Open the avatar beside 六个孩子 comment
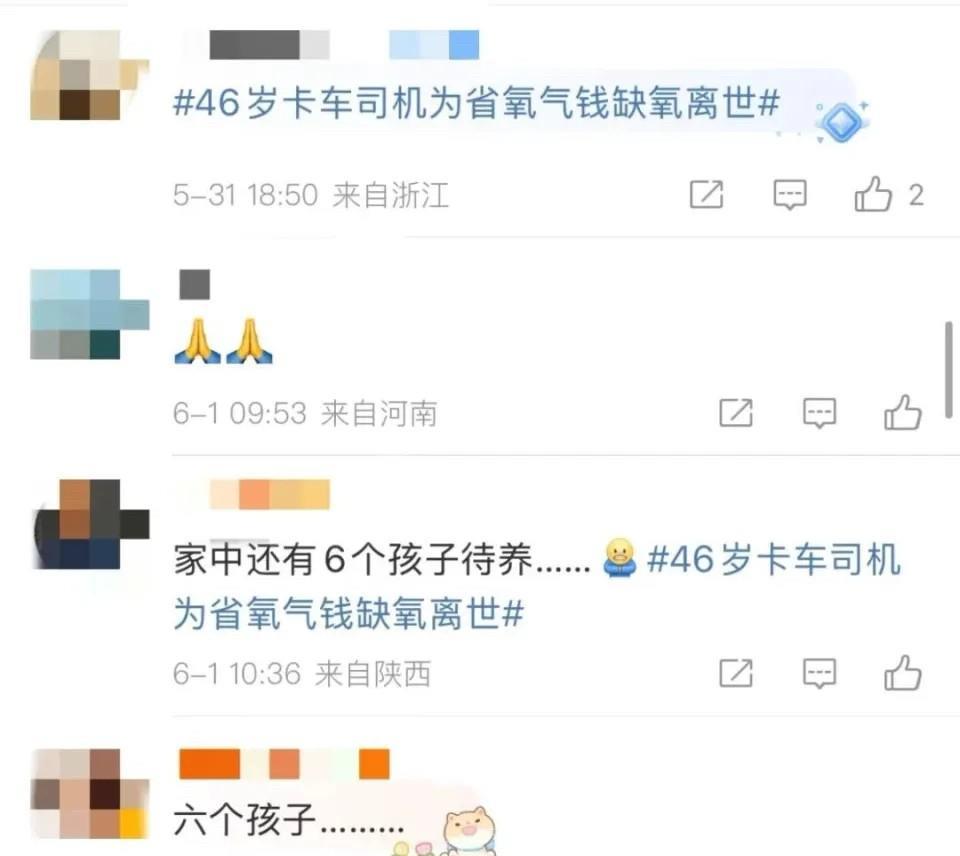The image size is (960, 856). (x=89, y=794)
